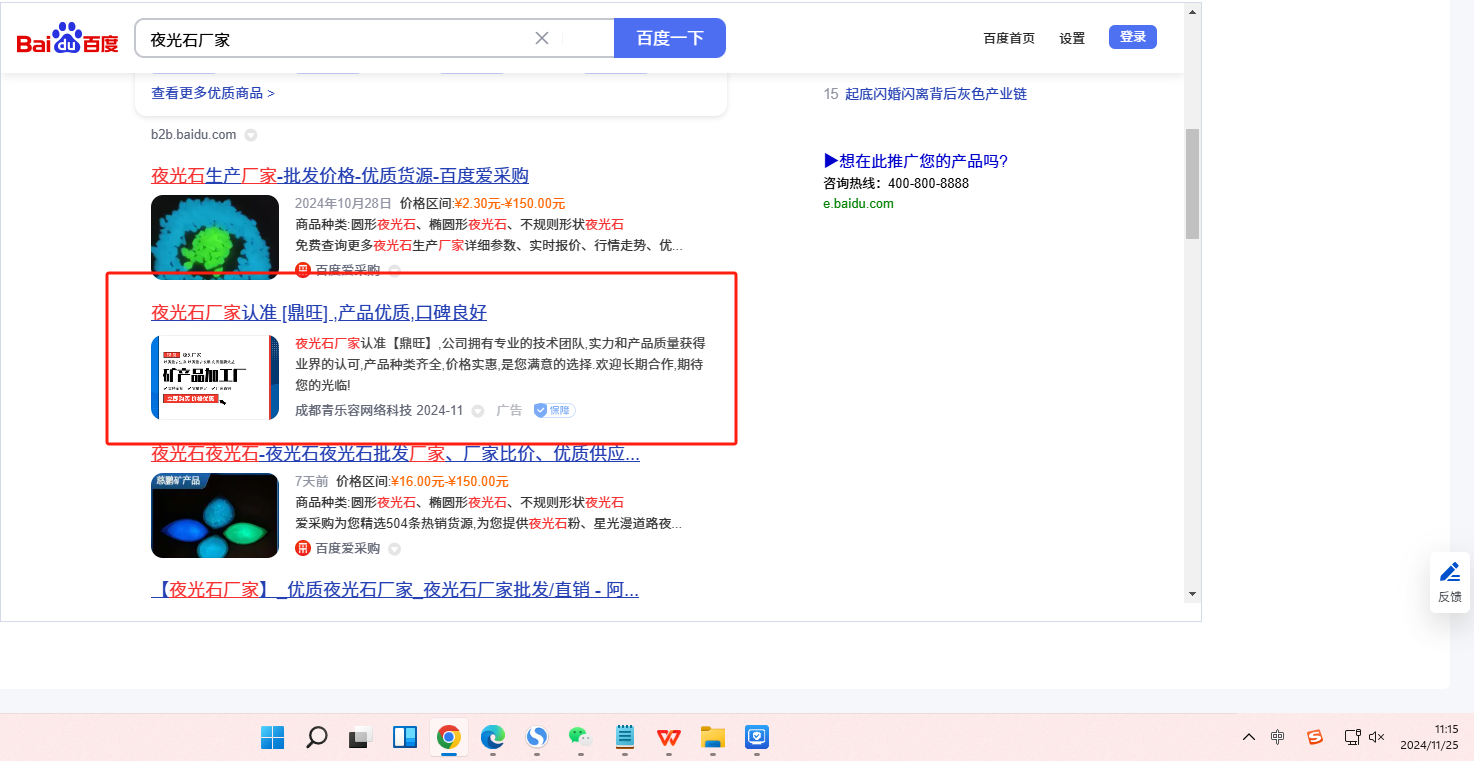Screen dimensions: 1474x761
Task: Click the 保障 shield badge on the ad
Action: coord(554,410)
